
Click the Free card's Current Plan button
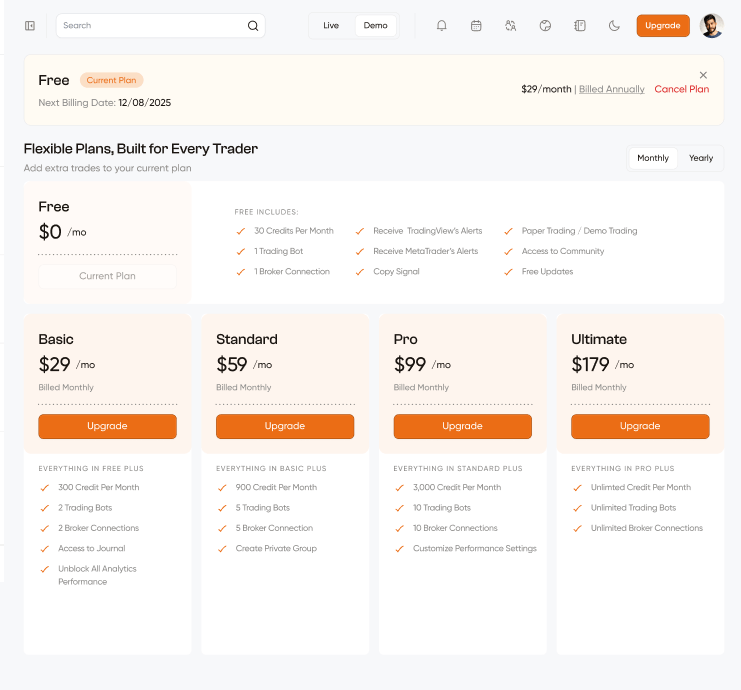click(x=107, y=276)
